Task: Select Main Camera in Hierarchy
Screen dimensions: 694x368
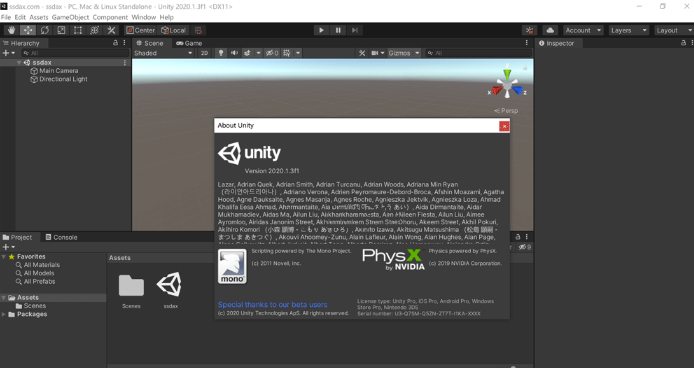Action: 58,71
